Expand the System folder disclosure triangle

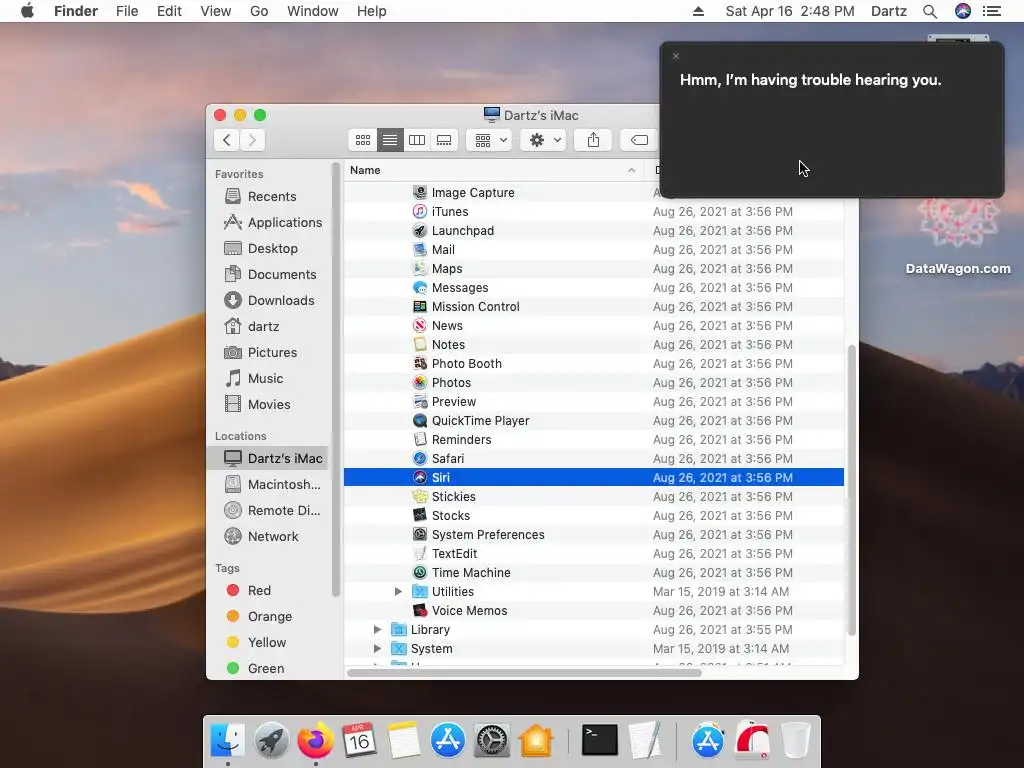377,648
